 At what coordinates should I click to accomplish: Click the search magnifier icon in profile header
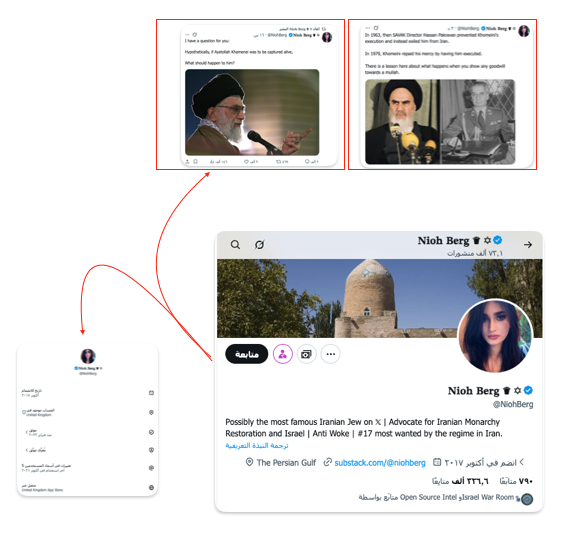coord(235,245)
